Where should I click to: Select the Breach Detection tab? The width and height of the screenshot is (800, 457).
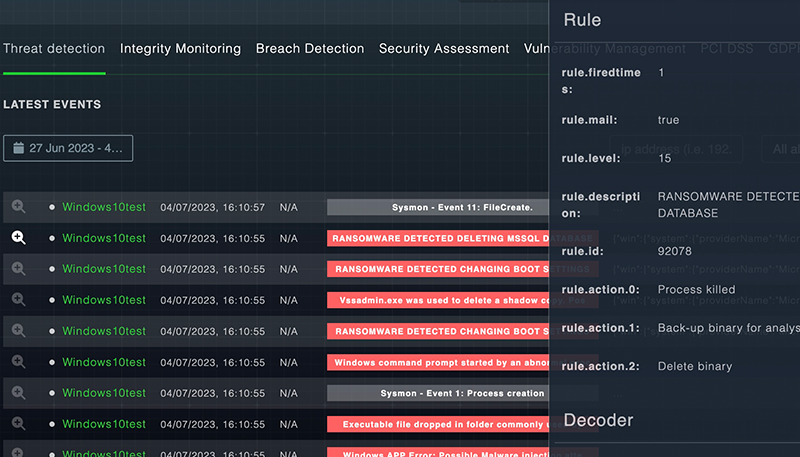coord(310,48)
